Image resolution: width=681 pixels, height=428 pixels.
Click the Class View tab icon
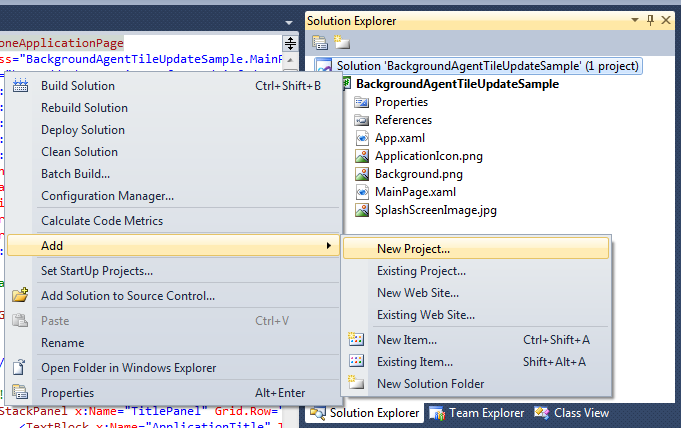pyautogui.click(x=542, y=413)
